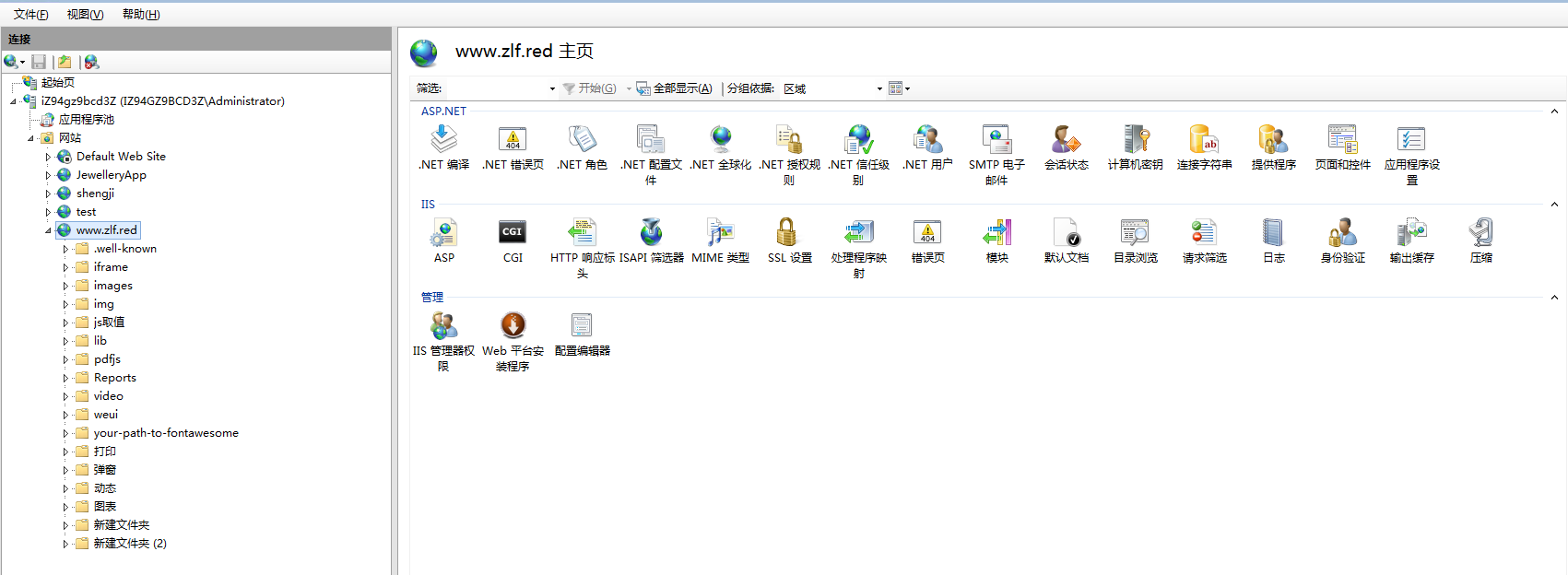
Task: Click the 筛选 filter input field
Action: (x=498, y=88)
